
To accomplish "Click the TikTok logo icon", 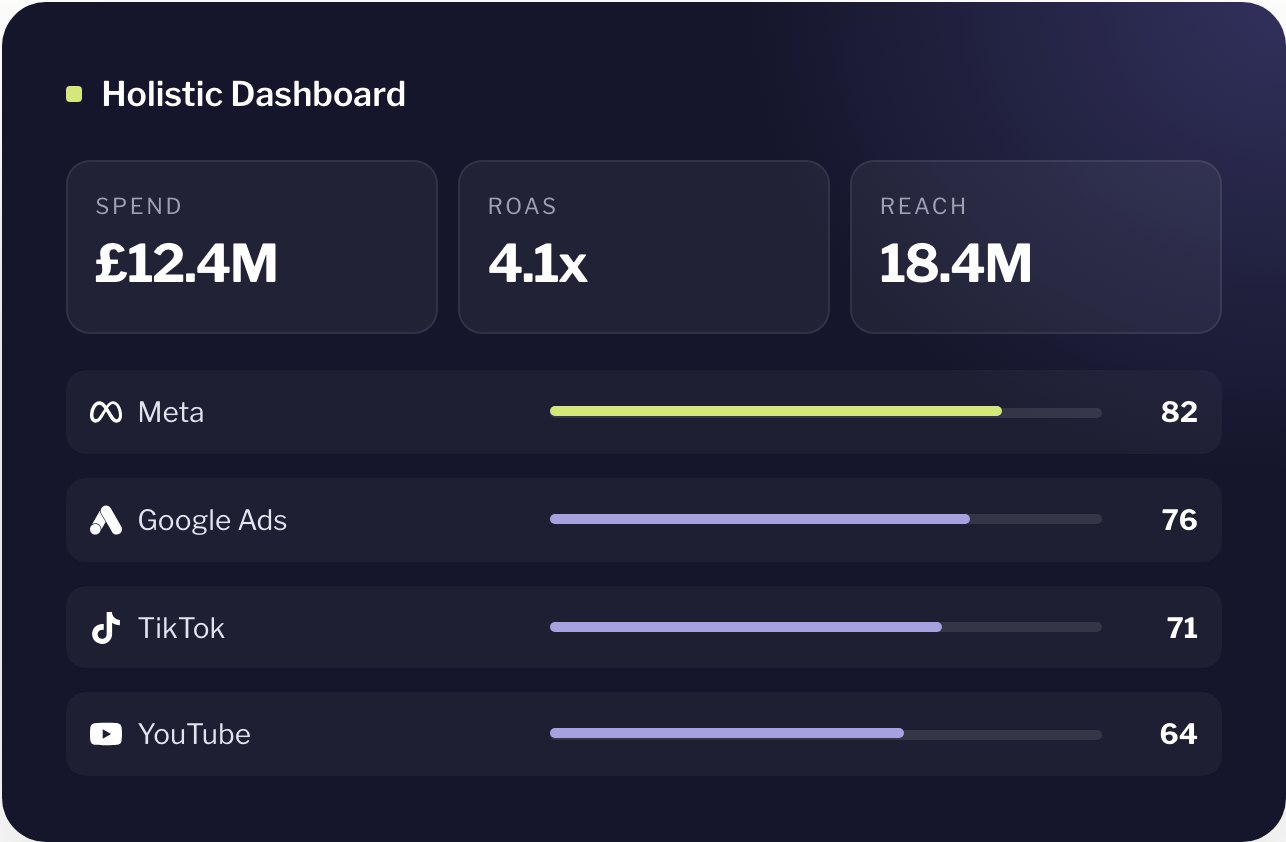I will (106, 628).
